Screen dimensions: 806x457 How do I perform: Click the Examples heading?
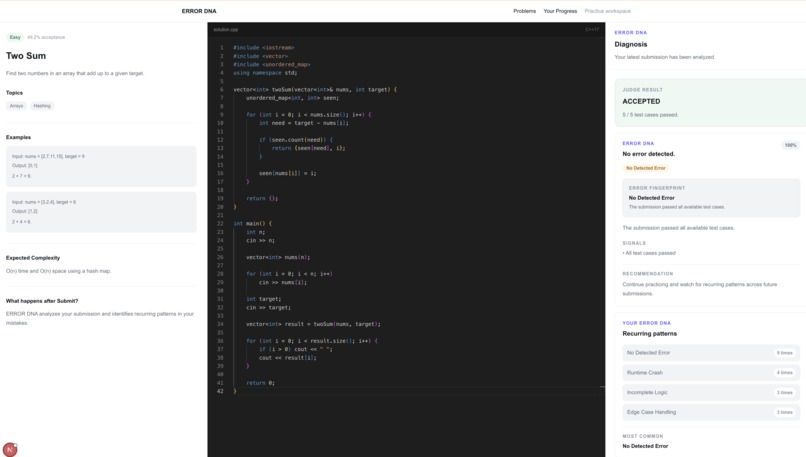click(19, 137)
